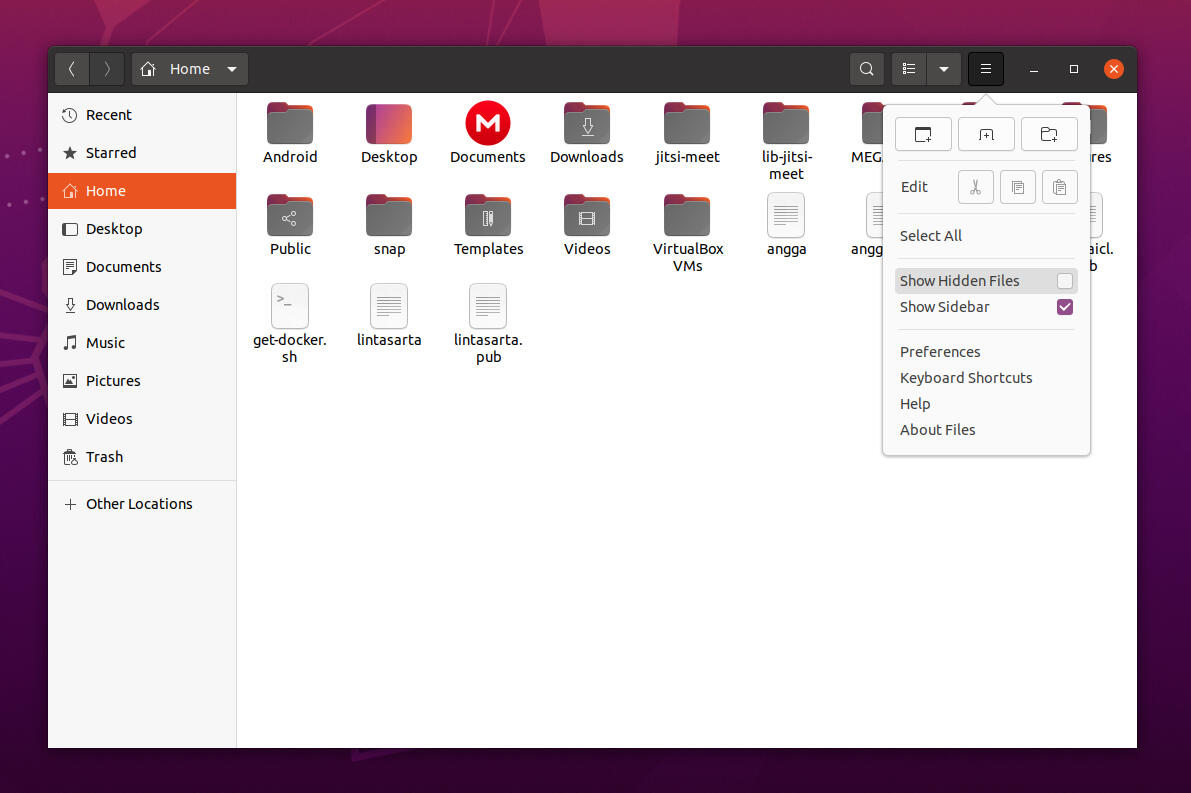This screenshot has width=1191, height=793.
Task: Uncheck the Show Sidebar checkbox
Action: tap(1065, 307)
